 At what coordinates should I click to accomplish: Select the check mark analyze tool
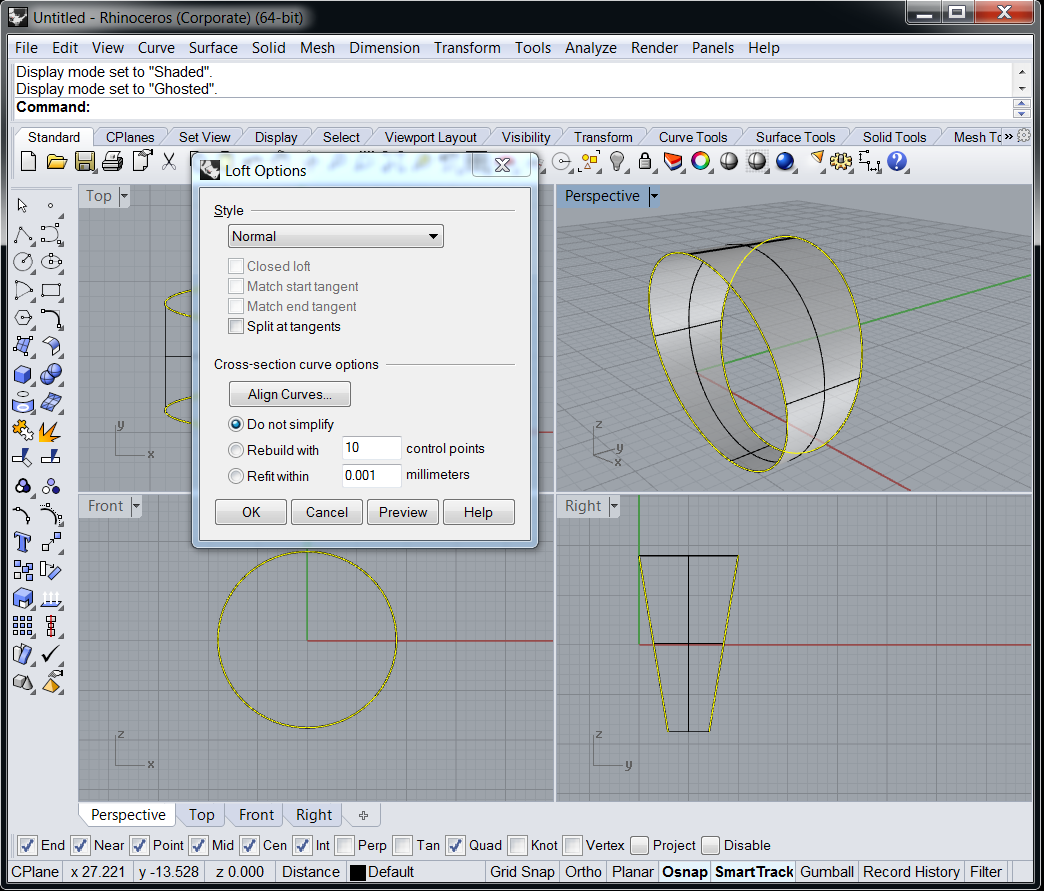[51, 654]
